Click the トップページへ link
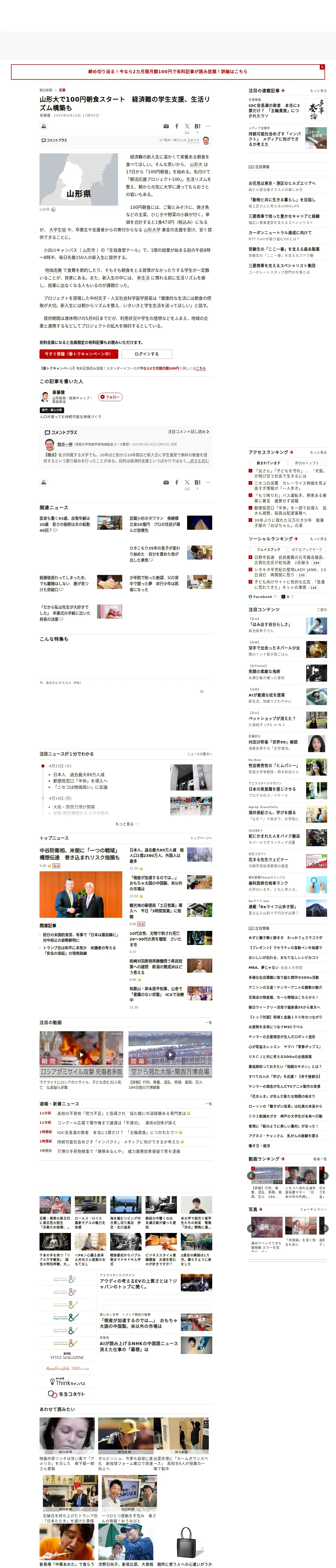 click(x=201, y=838)
